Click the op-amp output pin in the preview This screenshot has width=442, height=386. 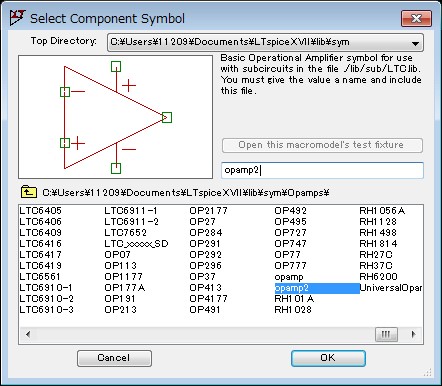[167, 117]
